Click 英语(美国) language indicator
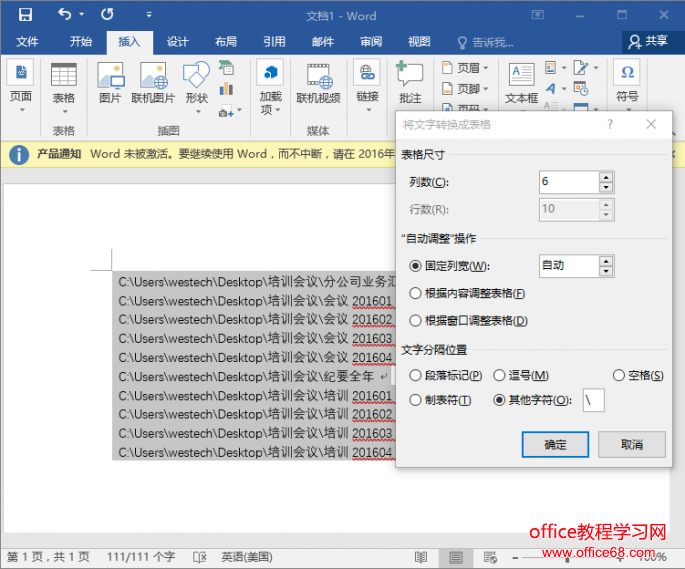This screenshot has width=685, height=569. [247, 557]
